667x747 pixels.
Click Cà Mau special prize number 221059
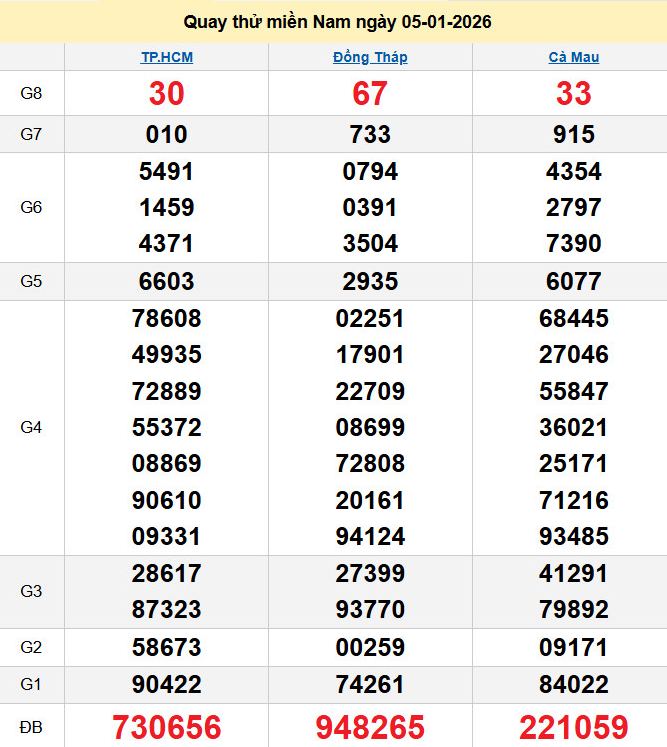[x=574, y=727]
